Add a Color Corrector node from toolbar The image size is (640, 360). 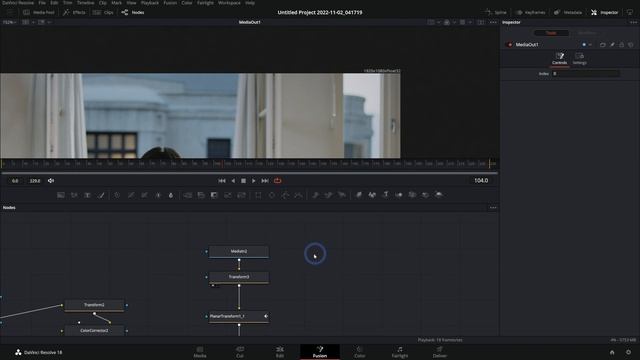(x=117, y=195)
